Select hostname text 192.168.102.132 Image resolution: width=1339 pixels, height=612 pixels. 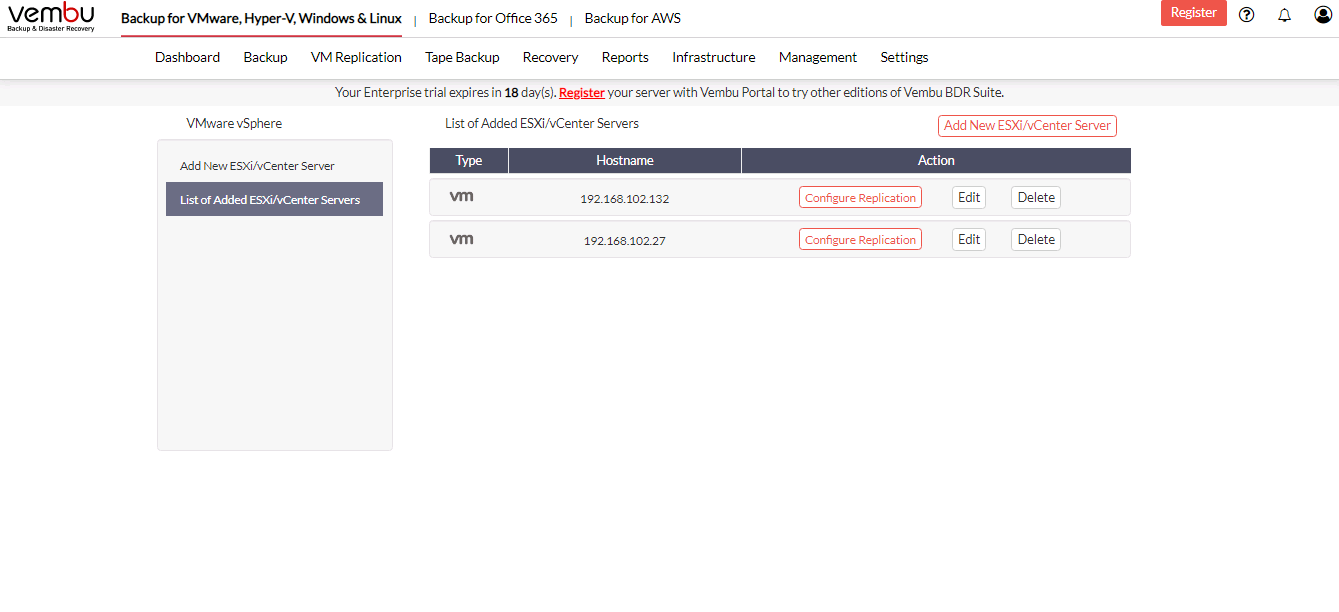pos(625,199)
